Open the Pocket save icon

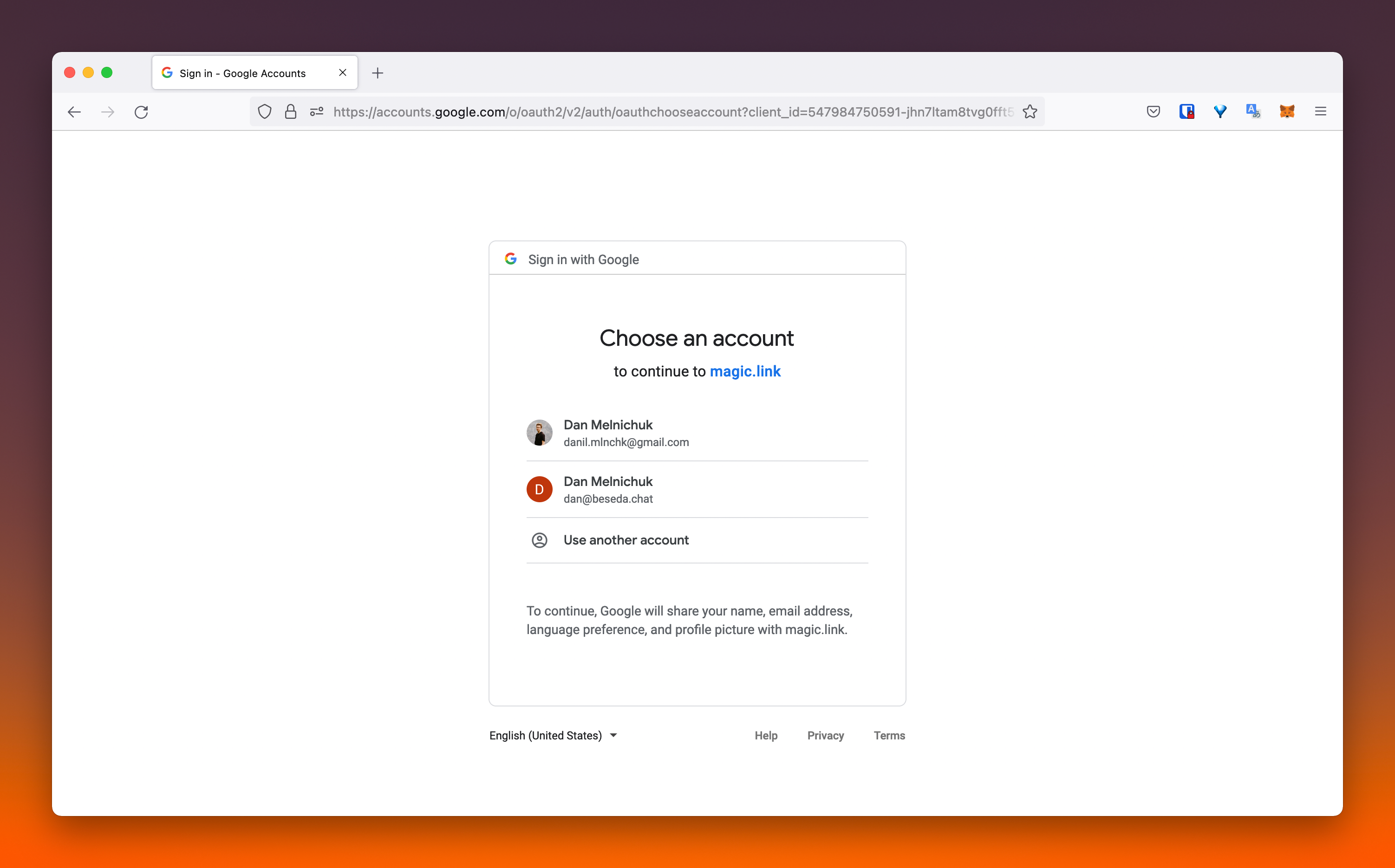(1153, 112)
